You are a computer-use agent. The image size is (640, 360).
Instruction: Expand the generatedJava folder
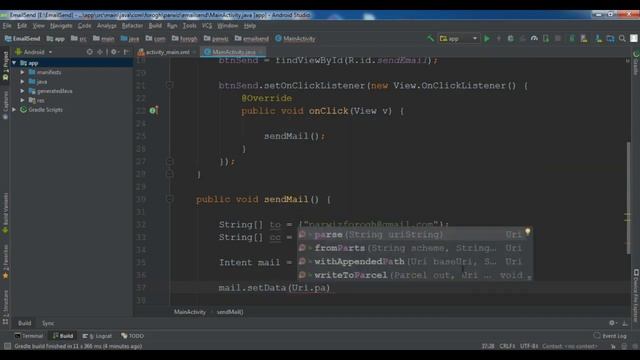pos(22,91)
